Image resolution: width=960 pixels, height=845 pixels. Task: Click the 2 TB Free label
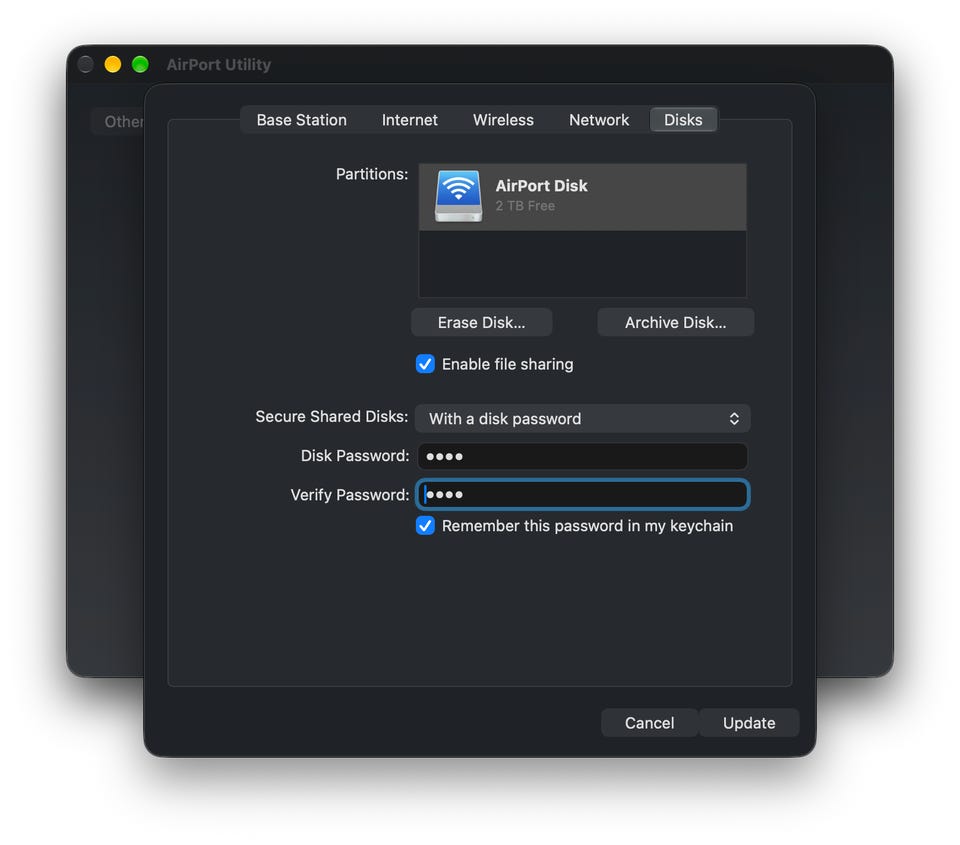pos(525,206)
